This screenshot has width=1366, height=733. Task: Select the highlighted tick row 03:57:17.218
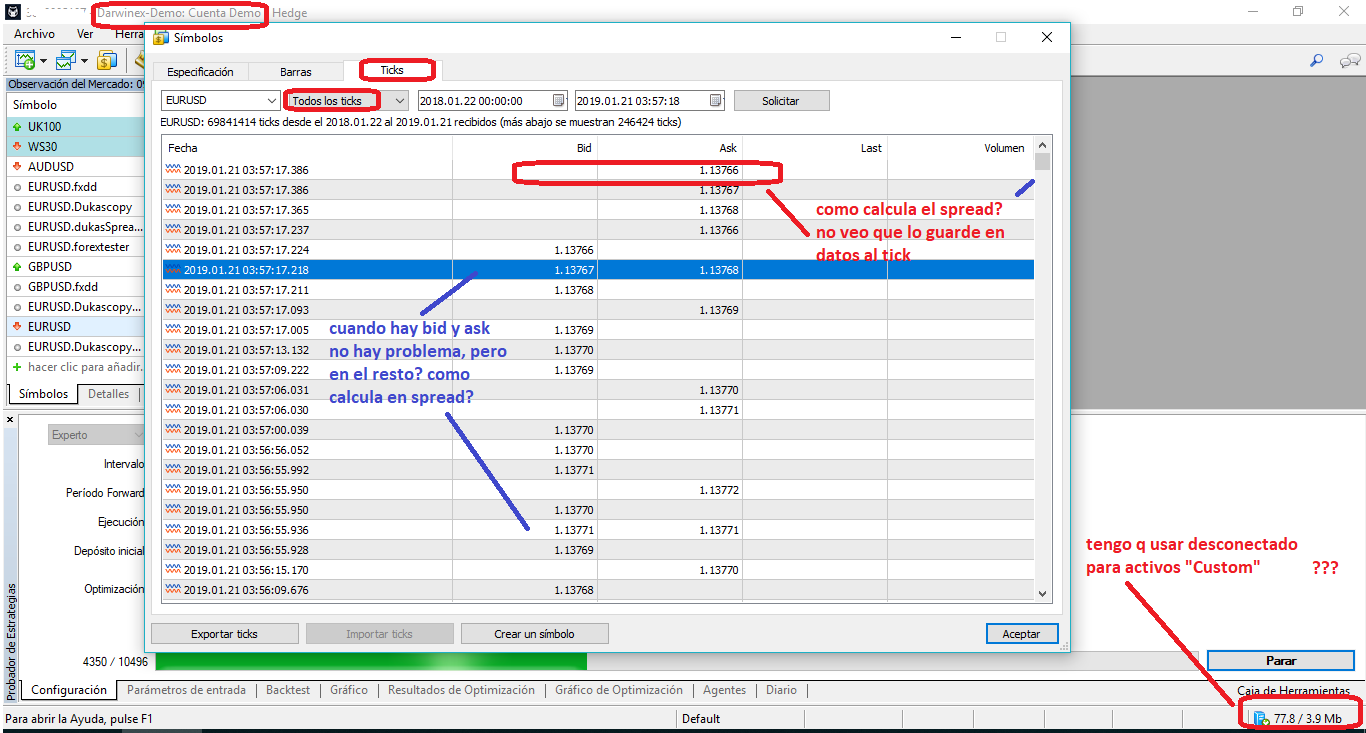click(x=598, y=270)
